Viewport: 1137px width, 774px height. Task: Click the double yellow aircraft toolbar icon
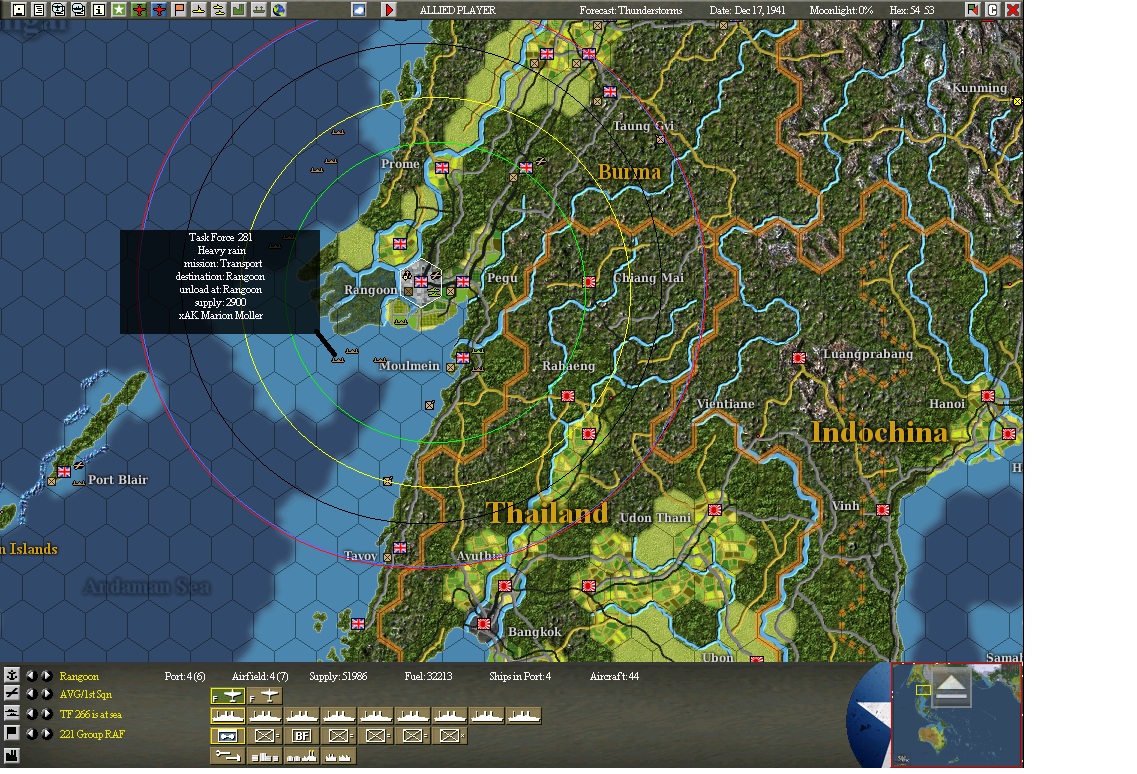coord(218,10)
